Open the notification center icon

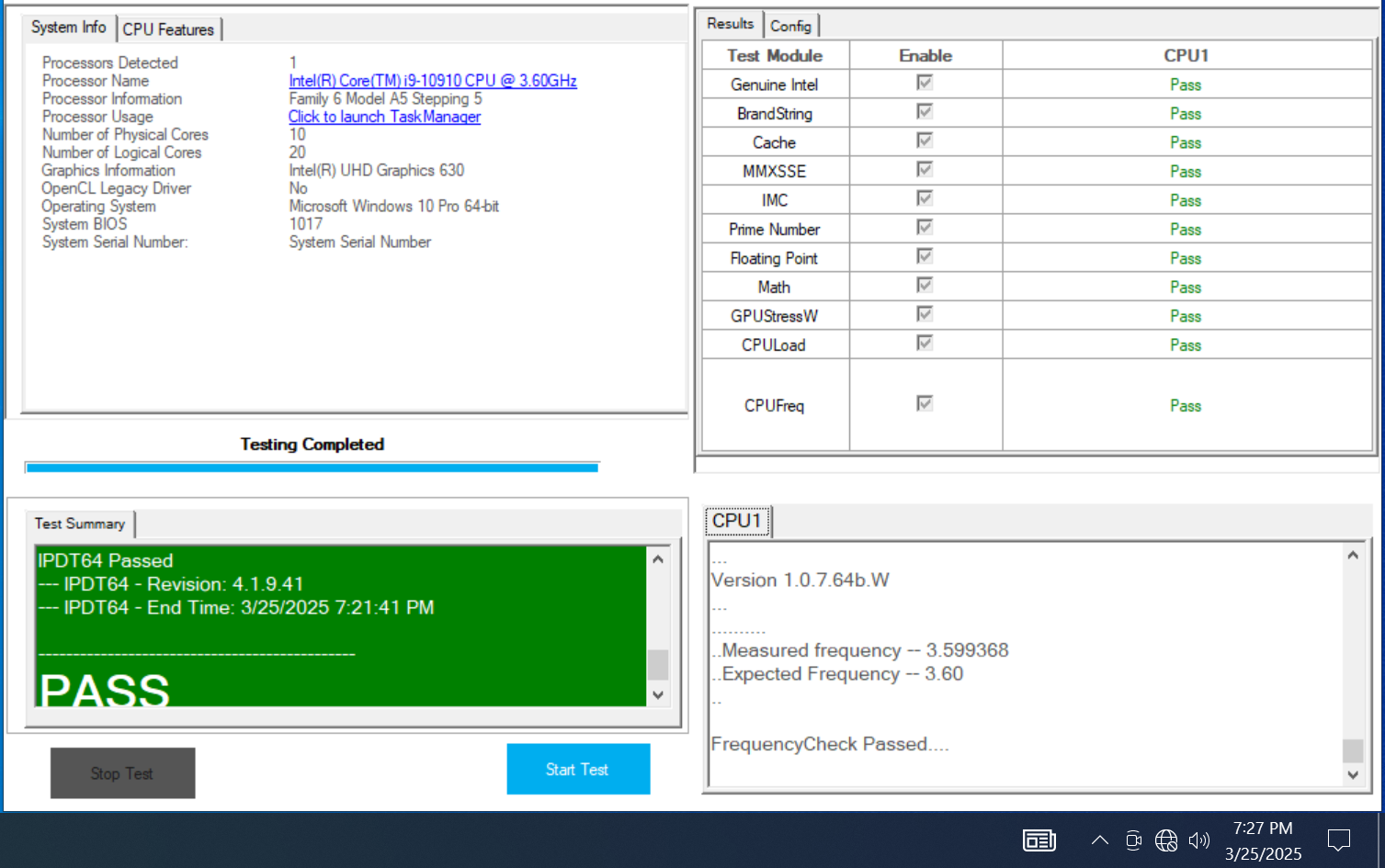[x=1339, y=840]
